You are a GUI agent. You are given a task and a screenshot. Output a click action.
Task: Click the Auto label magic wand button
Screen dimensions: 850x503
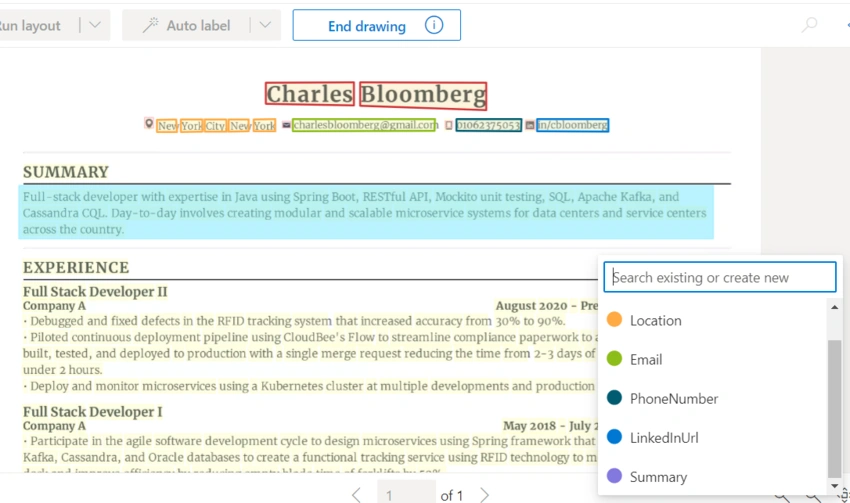(186, 25)
